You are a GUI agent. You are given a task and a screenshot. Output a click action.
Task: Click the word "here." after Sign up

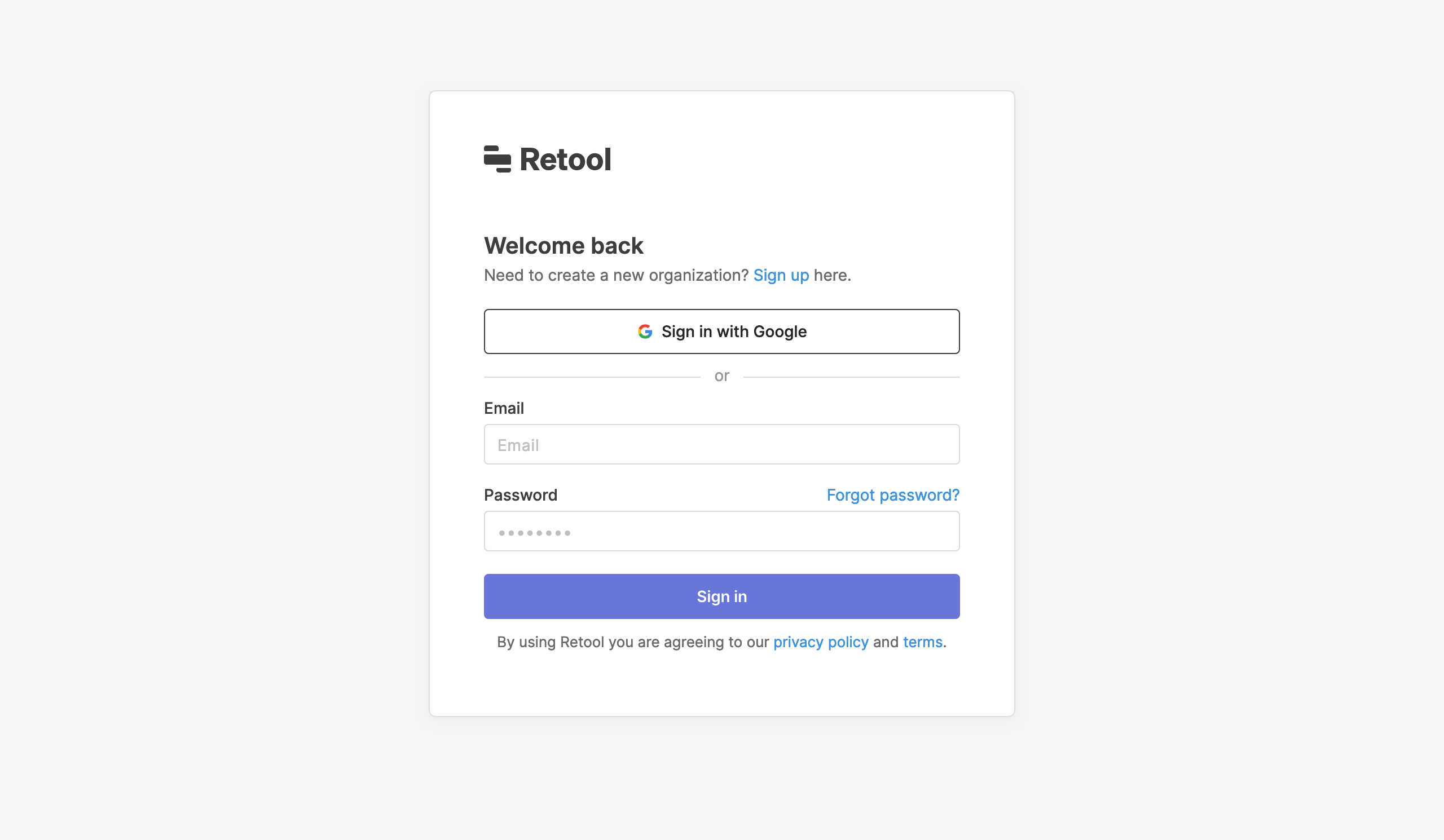pos(832,276)
